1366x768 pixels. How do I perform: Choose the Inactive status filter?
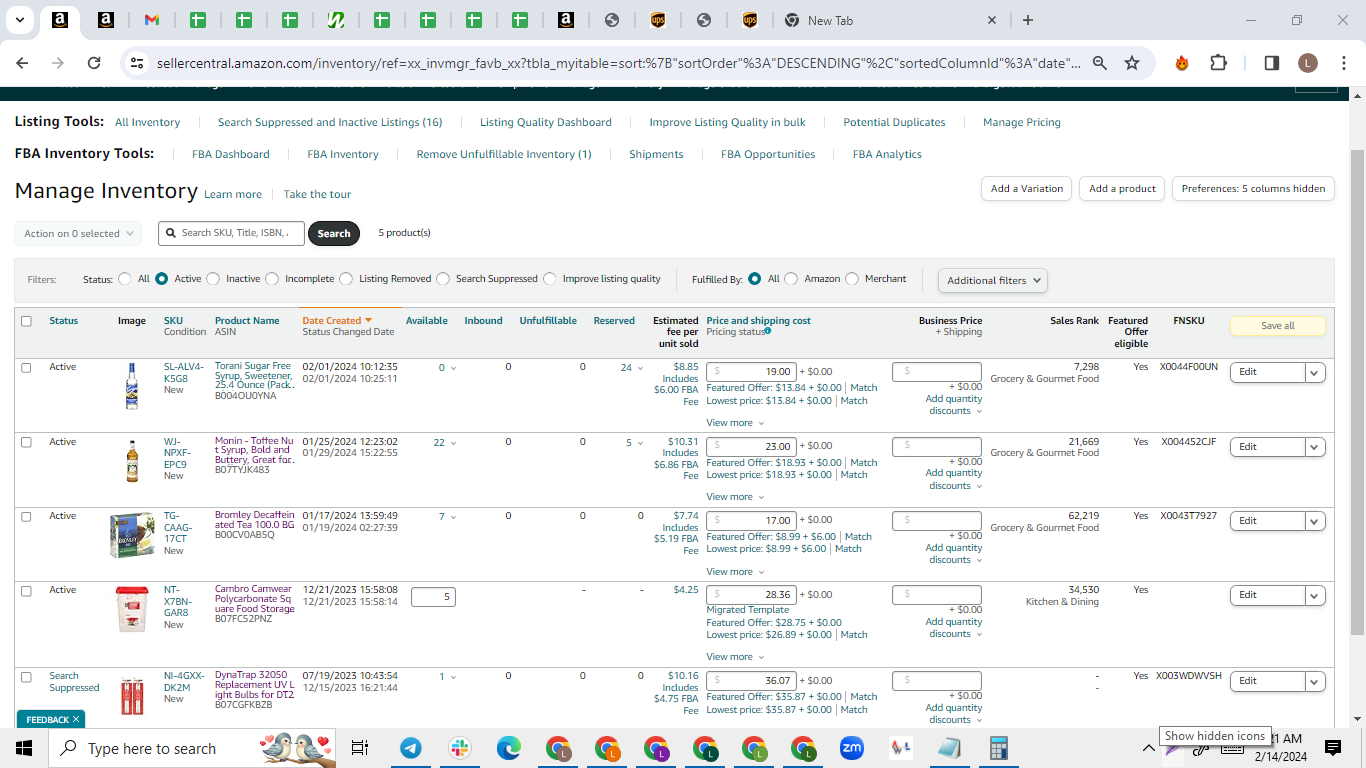213,279
